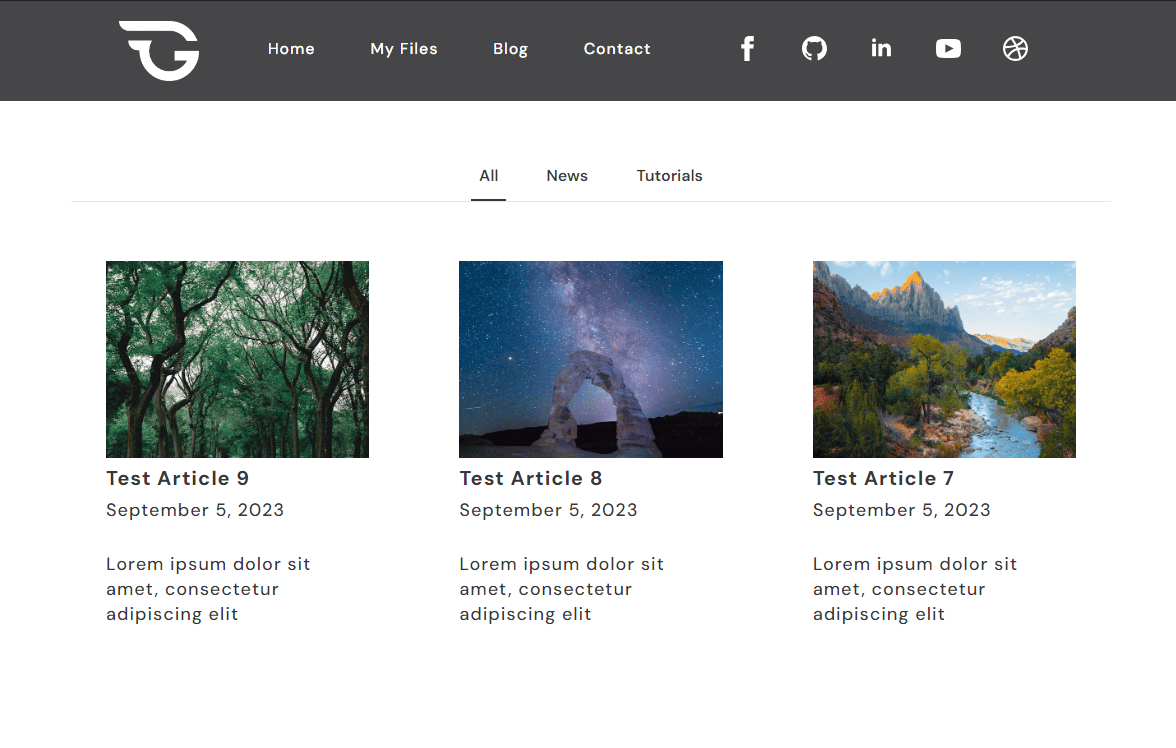Click the canyon river thumbnail image
The image size is (1176, 748).
[944, 359]
